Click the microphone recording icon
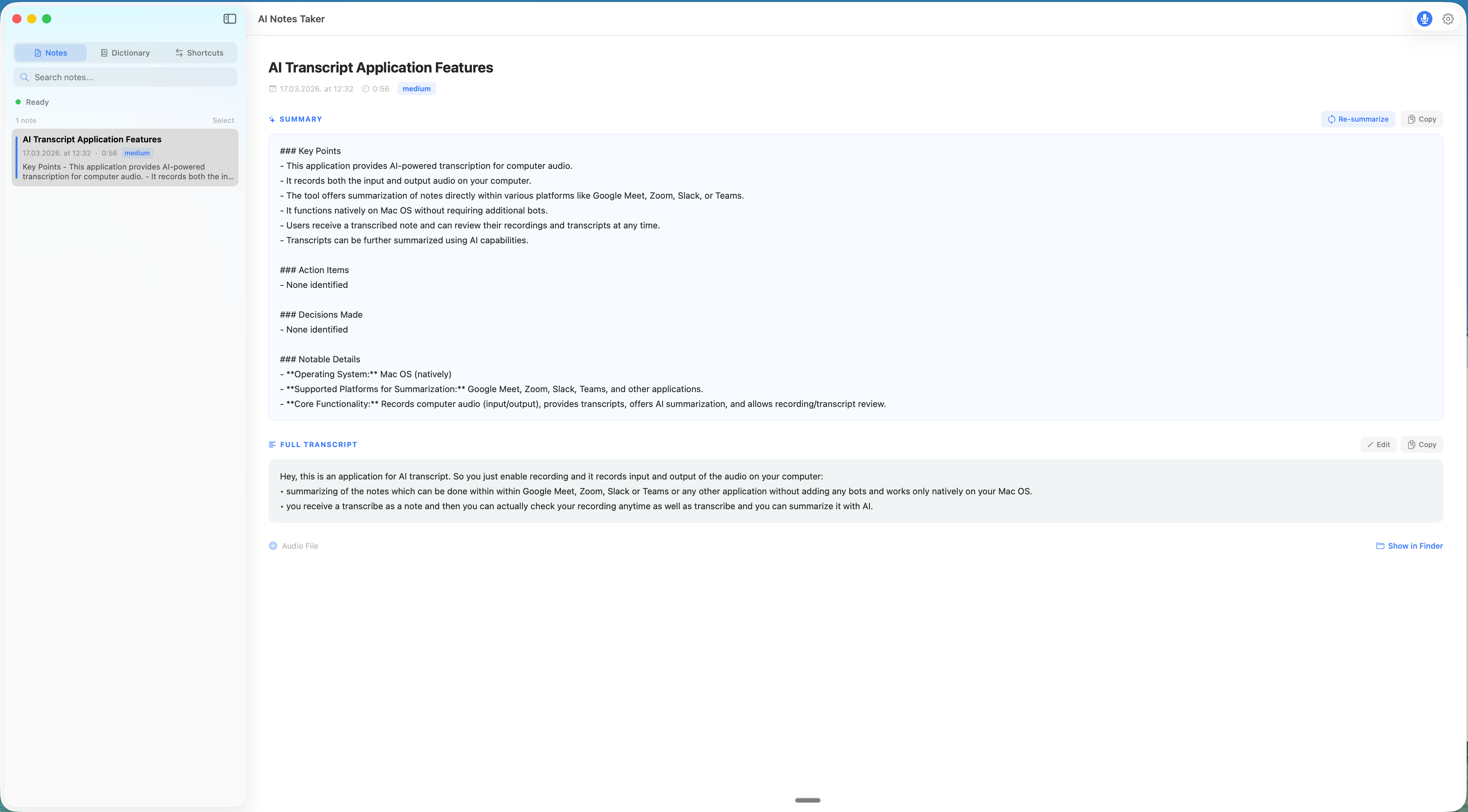The image size is (1468, 812). pyautogui.click(x=1424, y=18)
